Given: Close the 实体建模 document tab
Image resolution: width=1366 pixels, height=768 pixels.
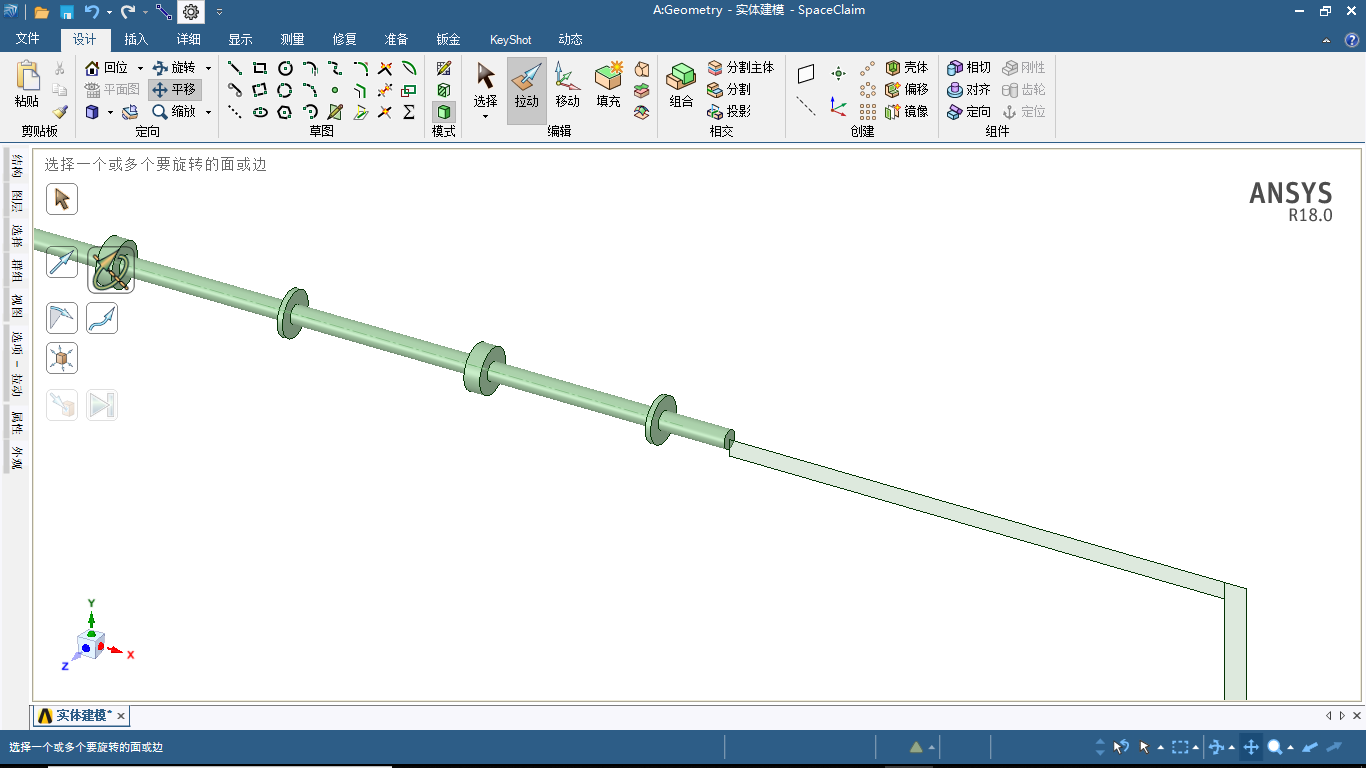Looking at the screenshot, I should click(121, 716).
